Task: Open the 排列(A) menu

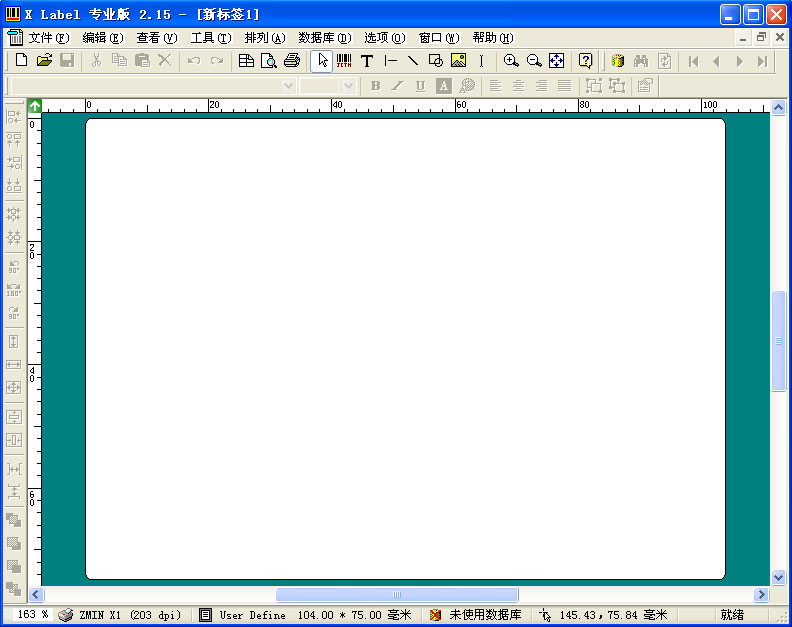Action: pyautogui.click(x=265, y=38)
